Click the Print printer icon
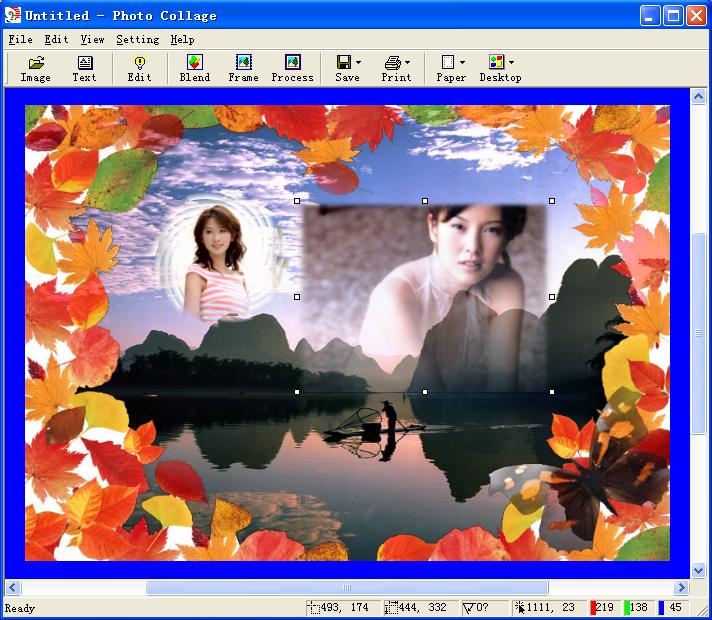The image size is (712, 620). pos(393,62)
